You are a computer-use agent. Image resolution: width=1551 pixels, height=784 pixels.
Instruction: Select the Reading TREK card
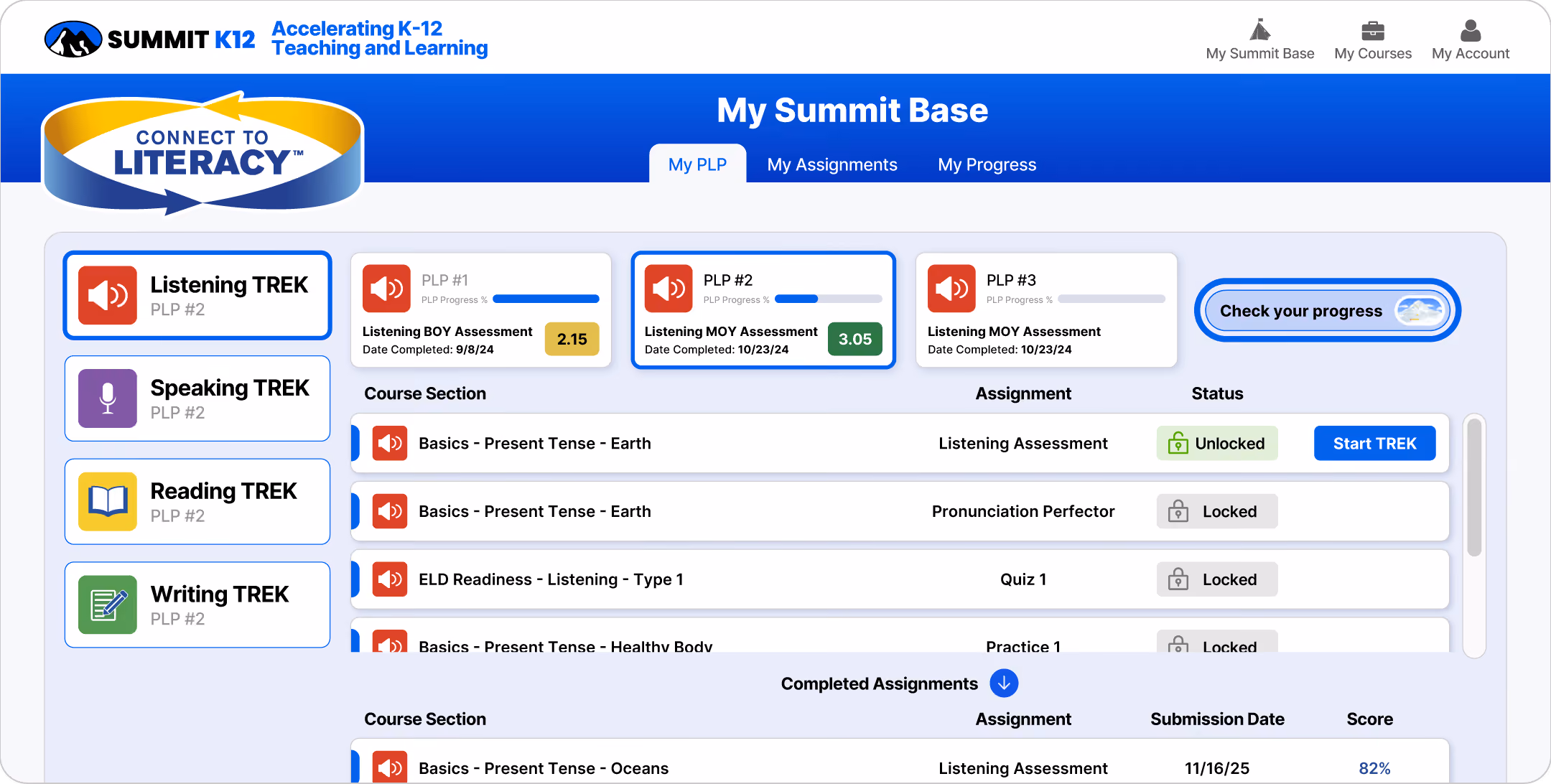coord(197,501)
